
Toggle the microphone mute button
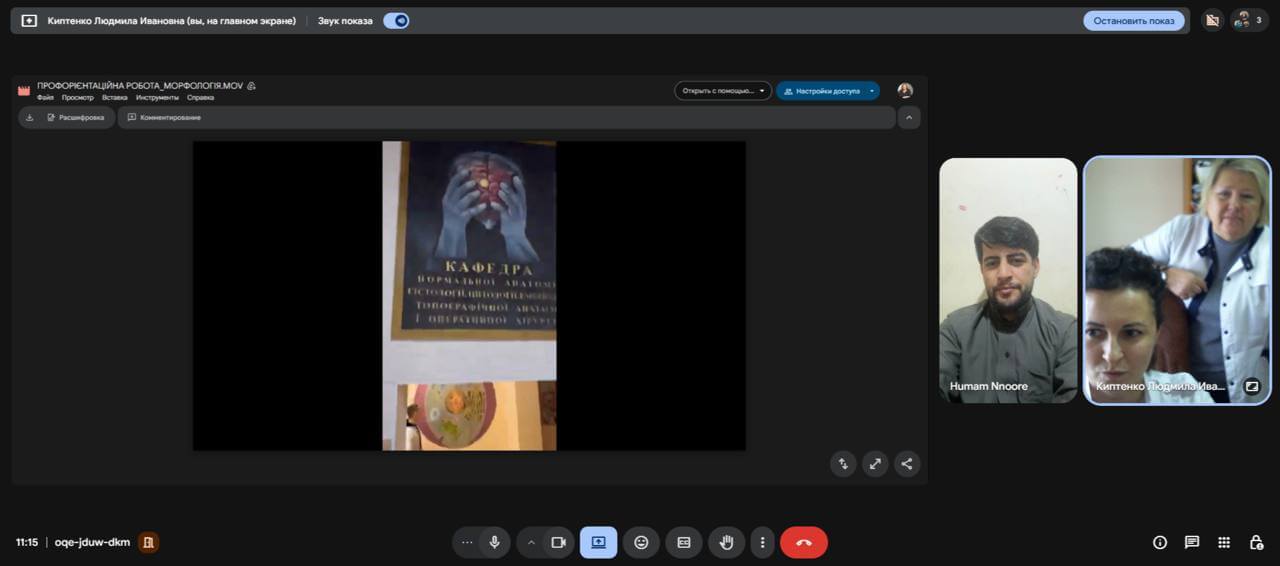494,542
